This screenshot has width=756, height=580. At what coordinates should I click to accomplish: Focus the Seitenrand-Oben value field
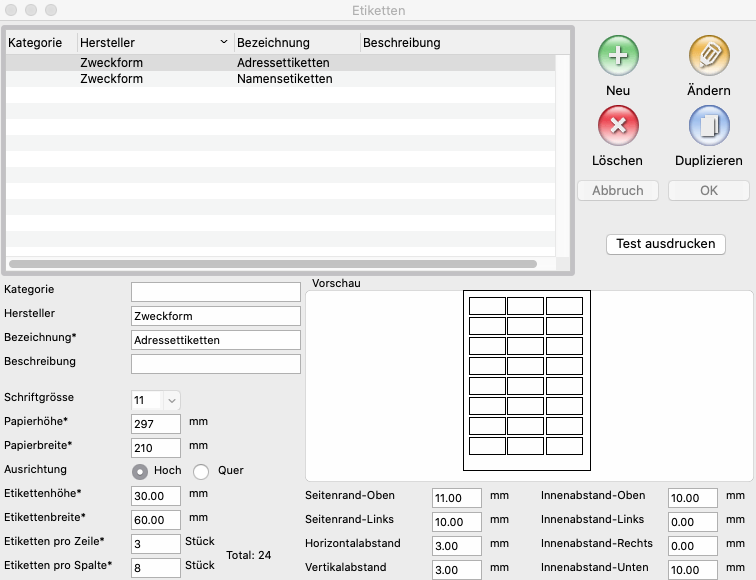pyautogui.click(x=456, y=497)
